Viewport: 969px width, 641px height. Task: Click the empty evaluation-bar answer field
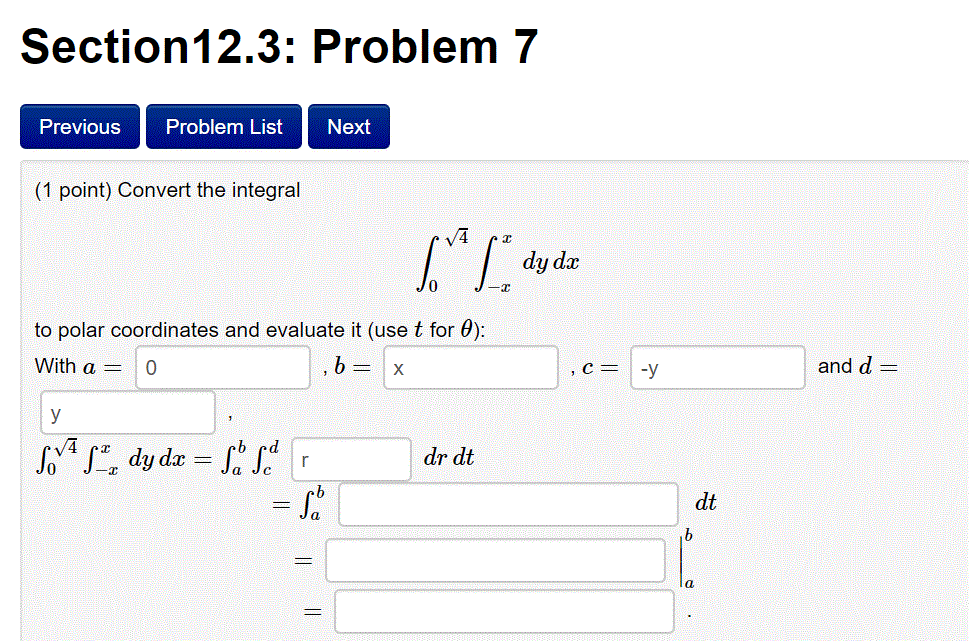coord(495,560)
